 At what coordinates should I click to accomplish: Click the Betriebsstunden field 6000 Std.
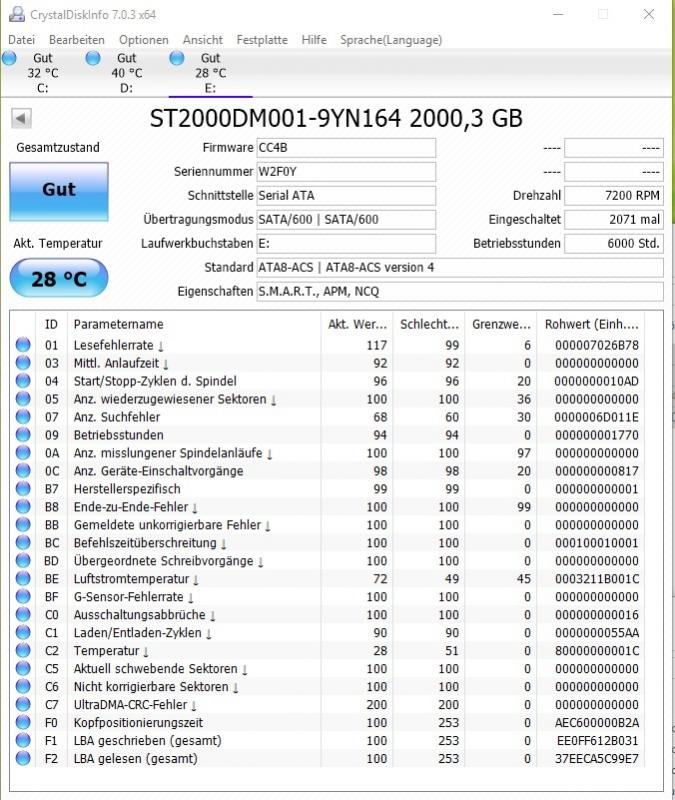(614, 244)
